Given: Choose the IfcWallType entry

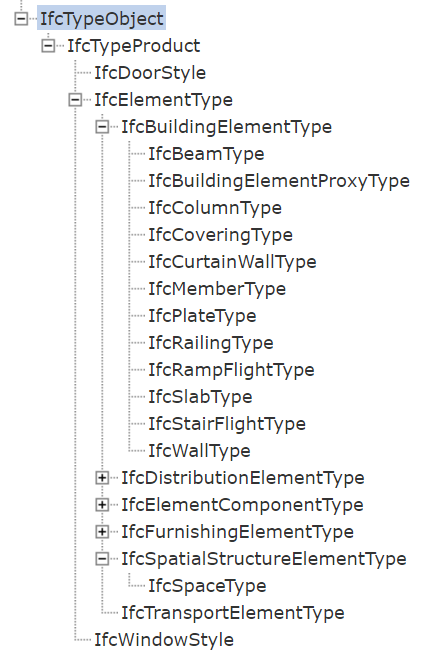Looking at the screenshot, I should pyautogui.click(x=199, y=451).
